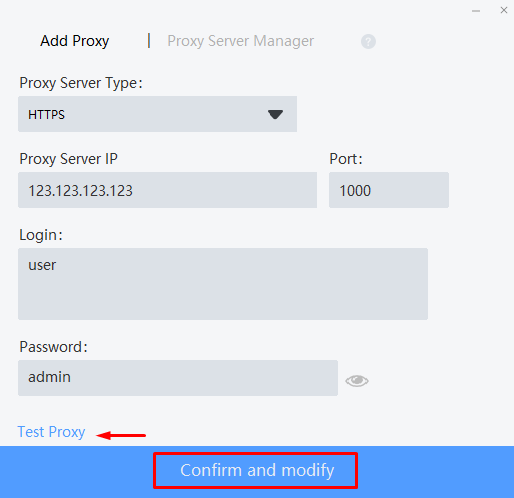
Task: Click the Test Proxy link
Action: click(x=51, y=432)
